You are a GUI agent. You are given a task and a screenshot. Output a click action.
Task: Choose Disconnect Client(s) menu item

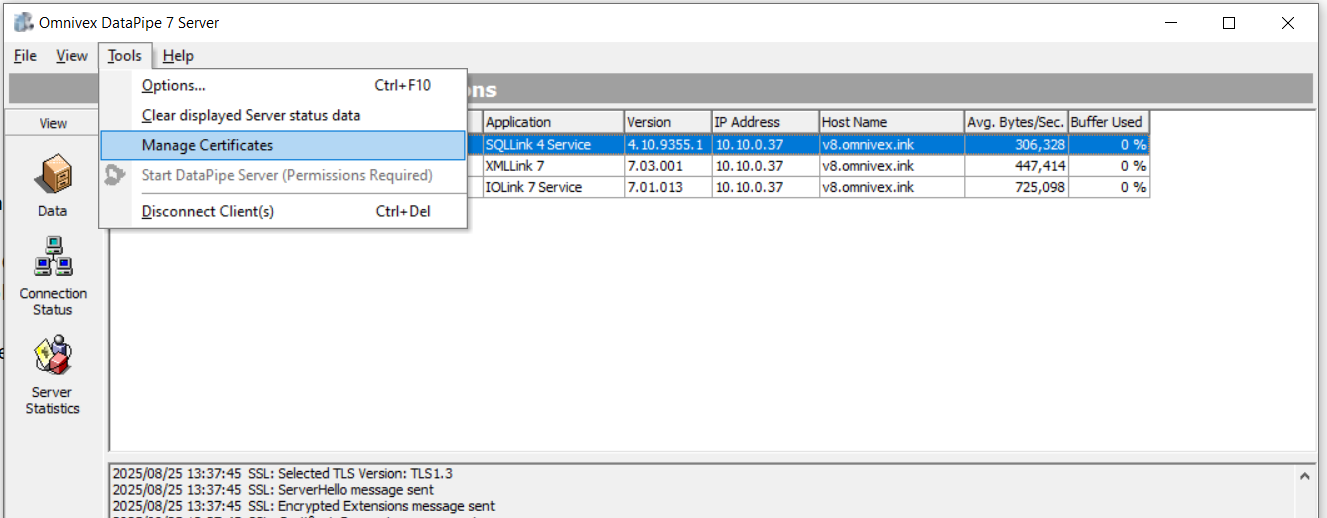click(x=208, y=212)
